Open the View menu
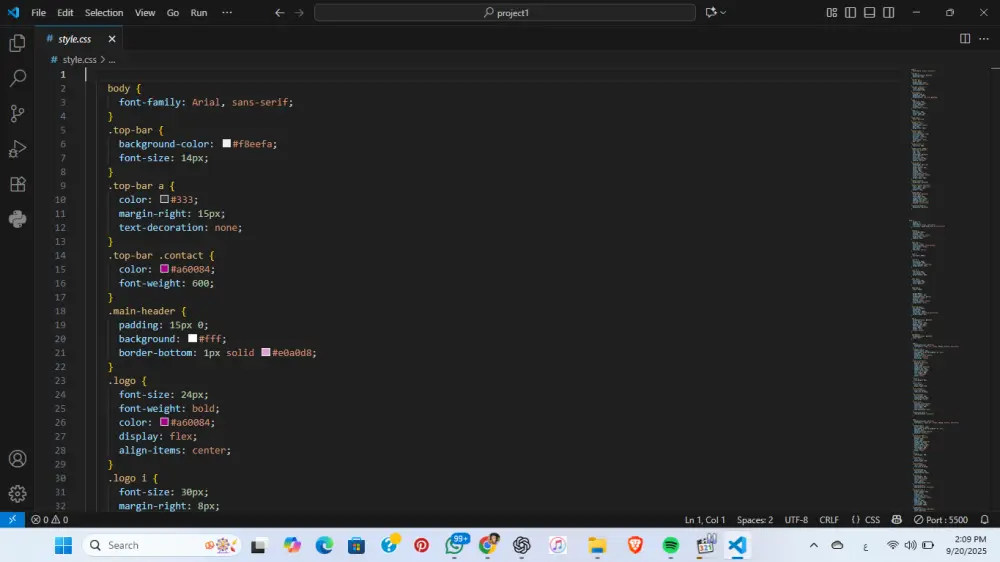The image size is (1000, 562). 145,12
